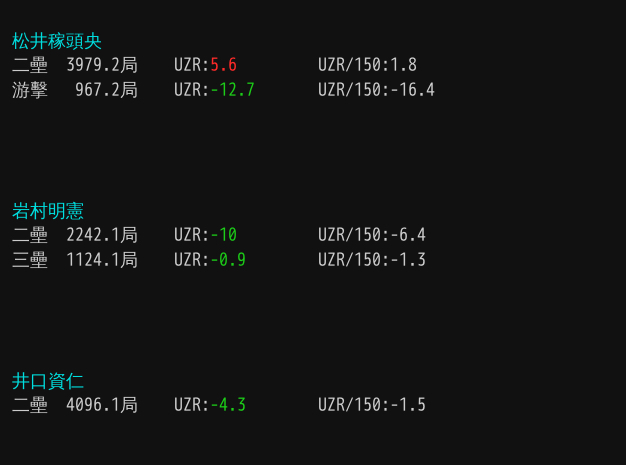Click the 1124.1局 innings value
Screen dimensions: 626x465
[102, 260]
